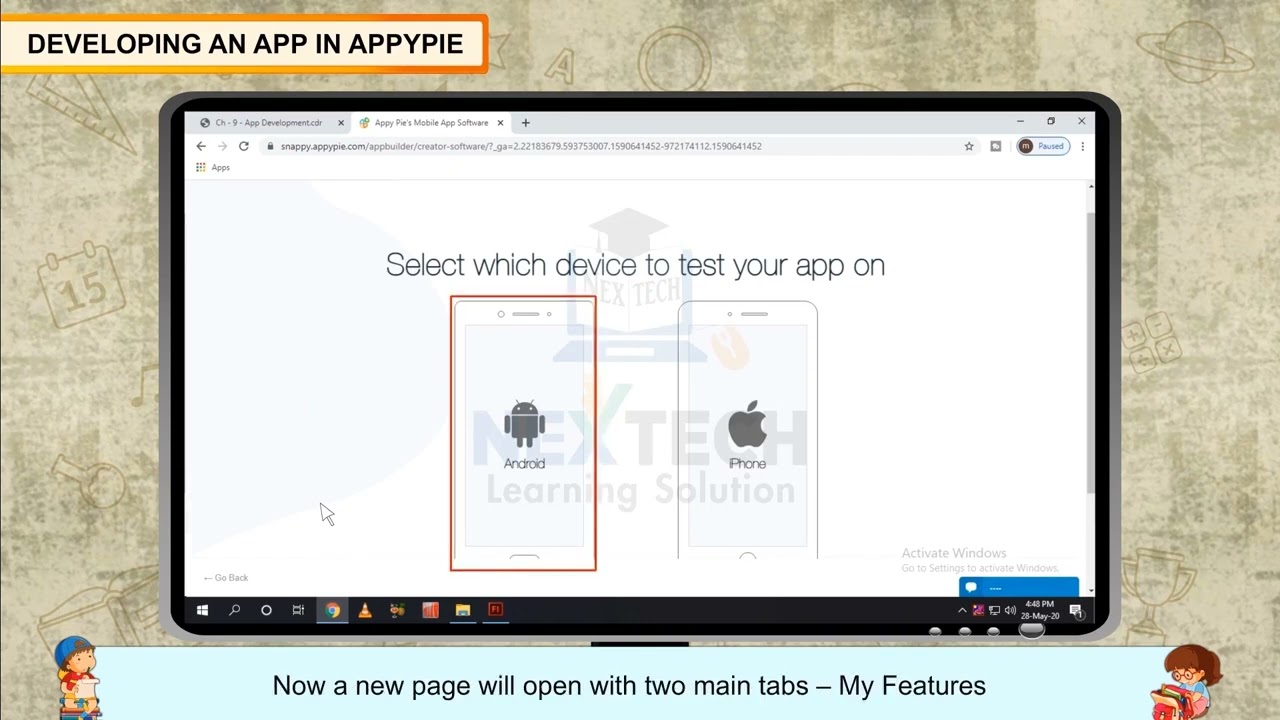The width and height of the screenshot is (1280, 720).
Task: Show hidden system tray icons
Action: click(963, 610)
